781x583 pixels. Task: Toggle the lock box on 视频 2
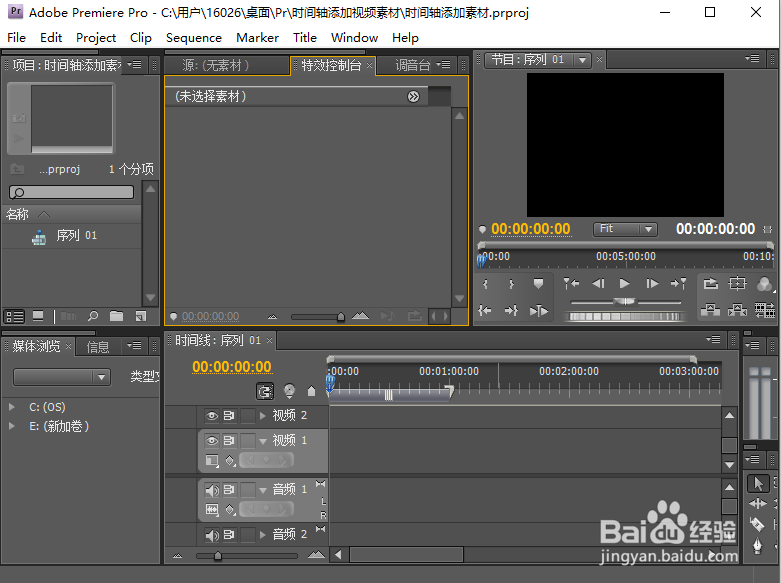pos(248,416)
